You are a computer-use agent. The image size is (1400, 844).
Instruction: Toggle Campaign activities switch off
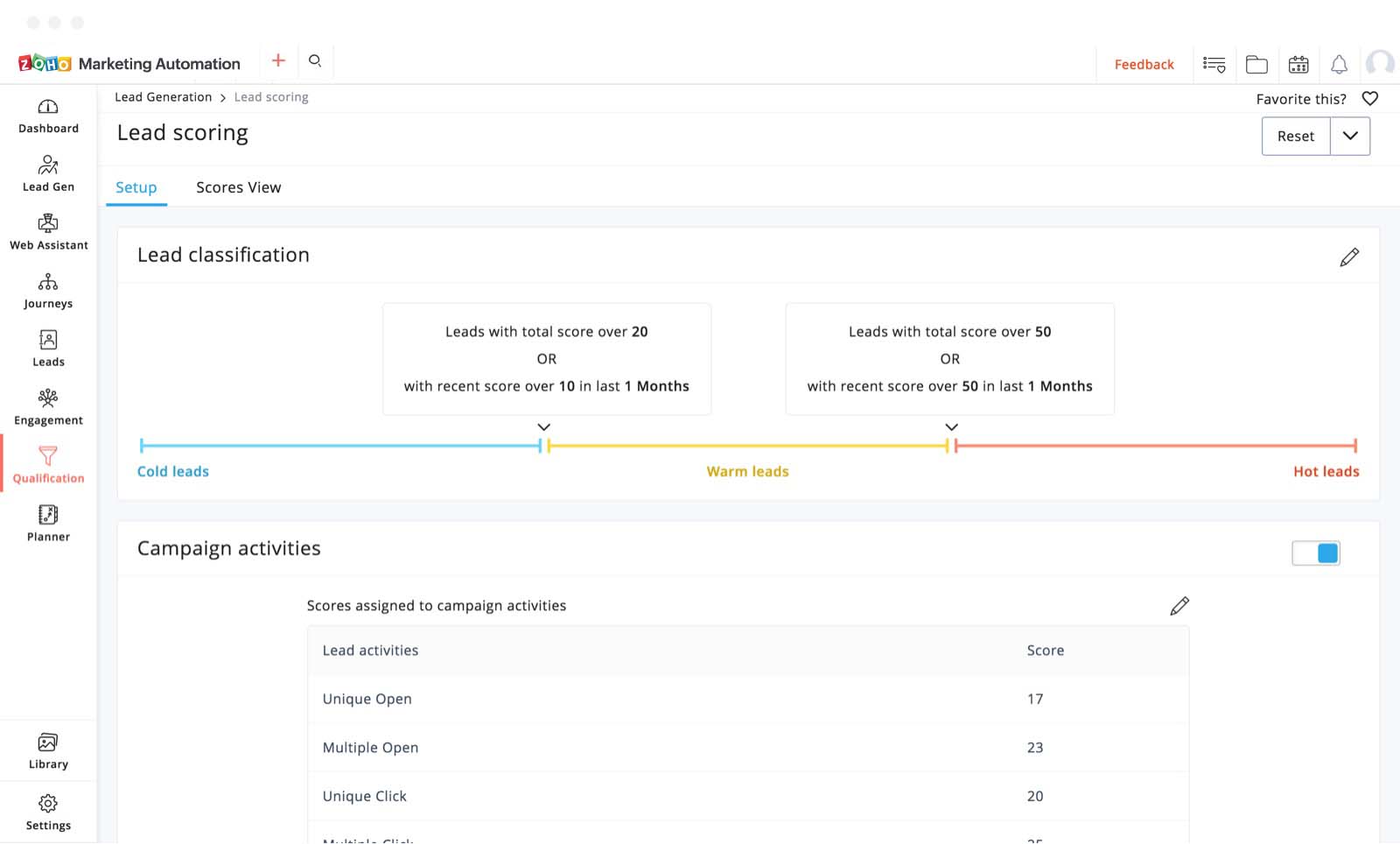pyautogui.click(x=1316, y=552)
